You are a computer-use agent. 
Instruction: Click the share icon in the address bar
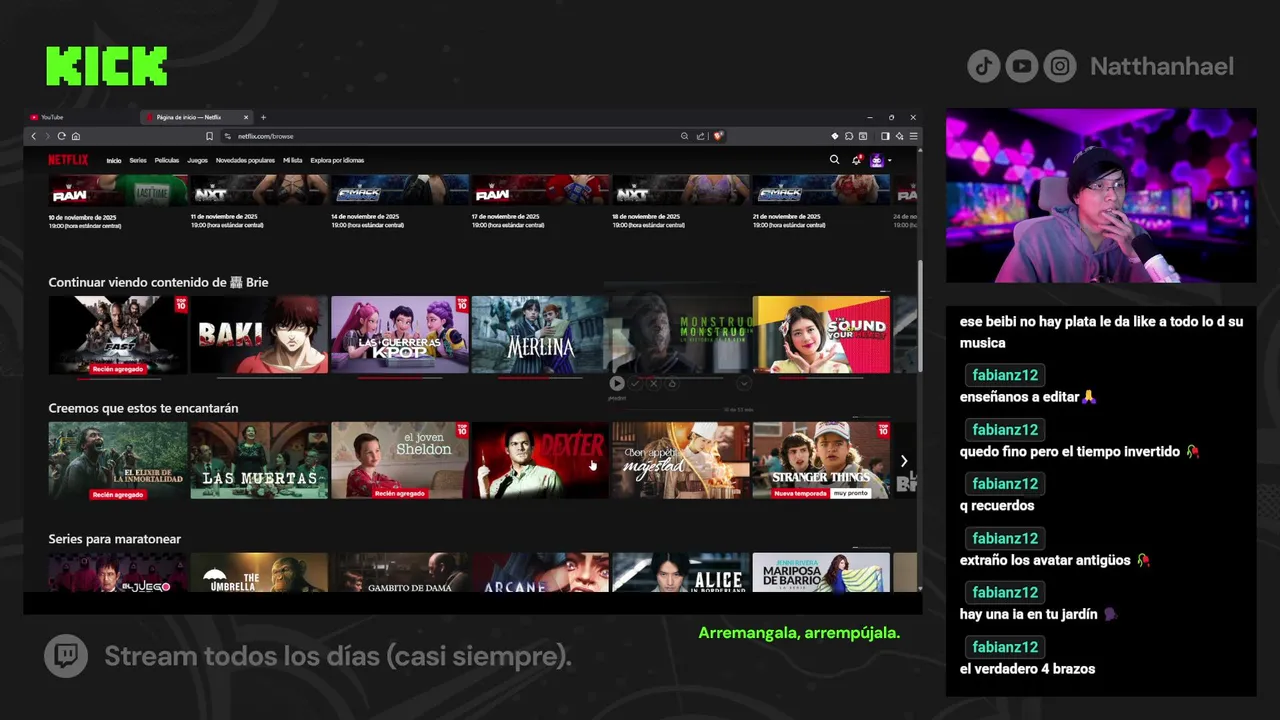[701, 136]
